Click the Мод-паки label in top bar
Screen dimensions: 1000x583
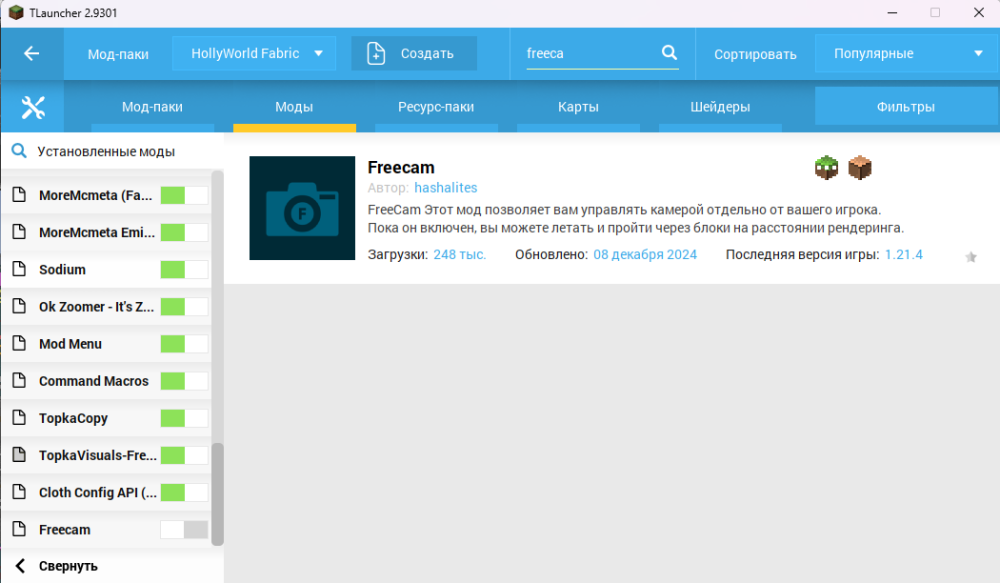click(118, 54)
